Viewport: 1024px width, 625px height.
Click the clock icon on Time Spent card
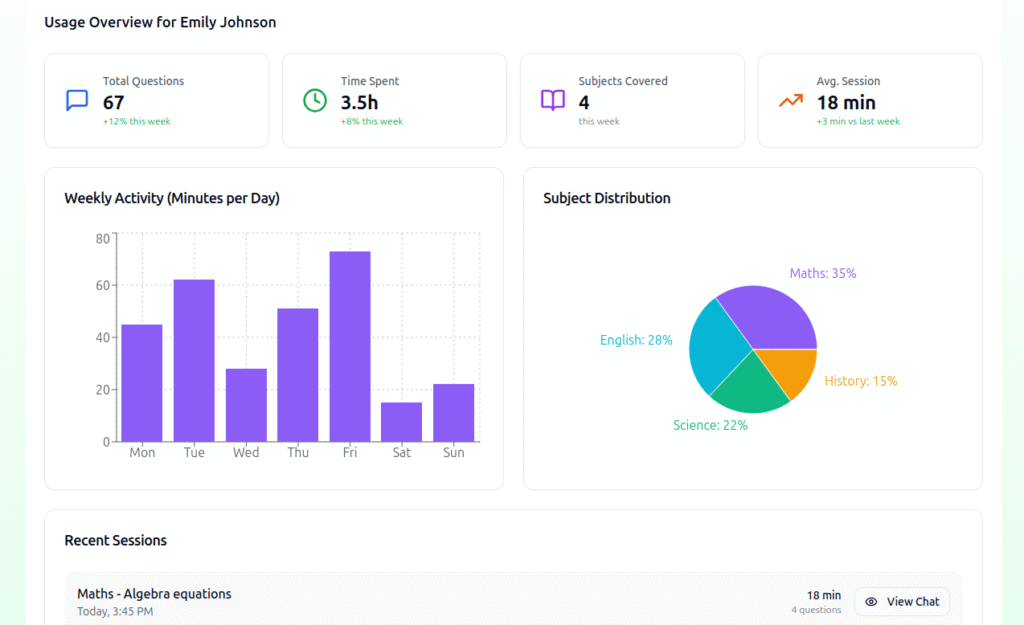pyautogui.click(x=314, y=99)
